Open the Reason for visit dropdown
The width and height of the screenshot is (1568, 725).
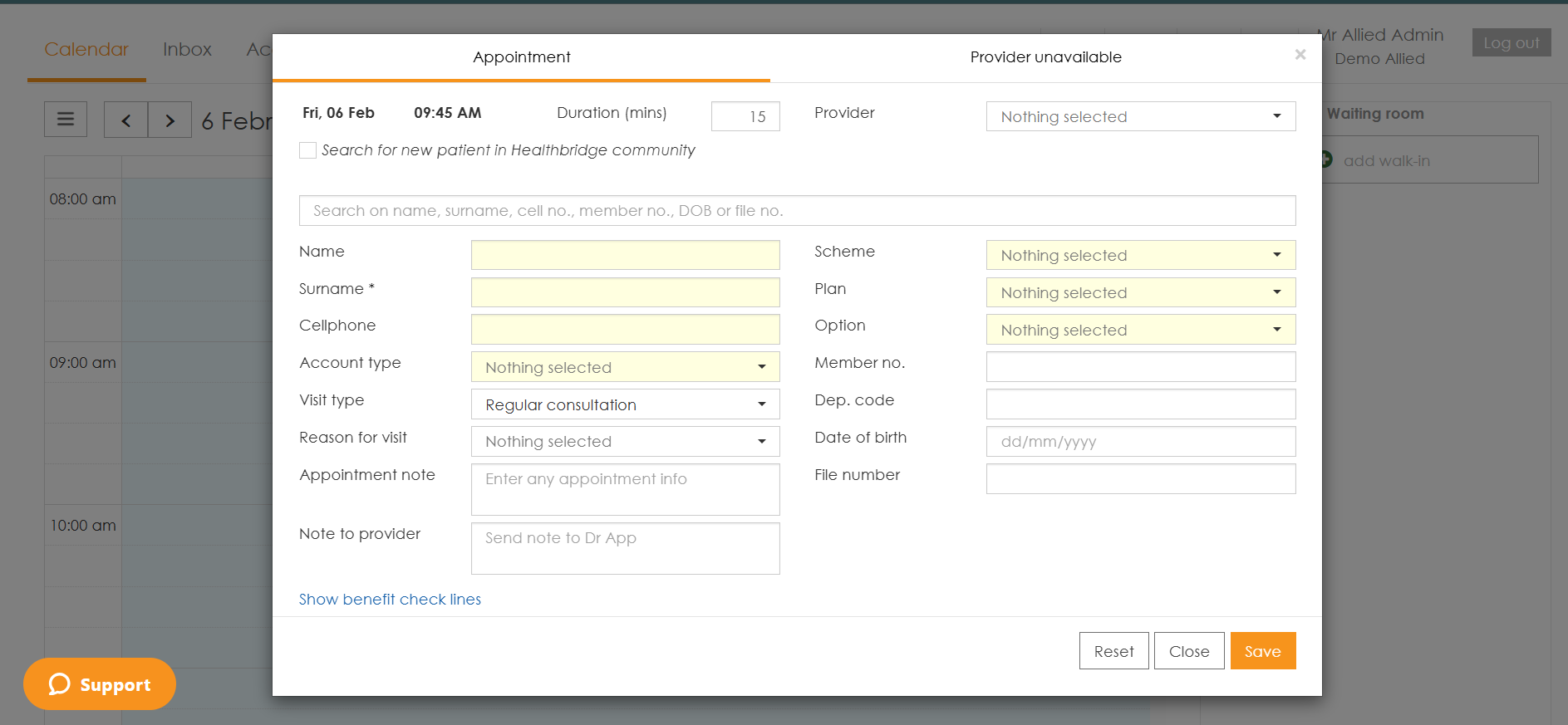[625, 442]
